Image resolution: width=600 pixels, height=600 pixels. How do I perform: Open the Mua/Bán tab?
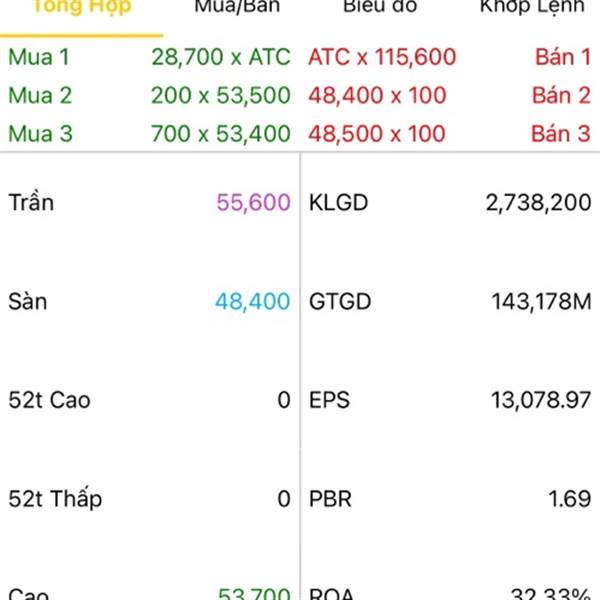237,7
